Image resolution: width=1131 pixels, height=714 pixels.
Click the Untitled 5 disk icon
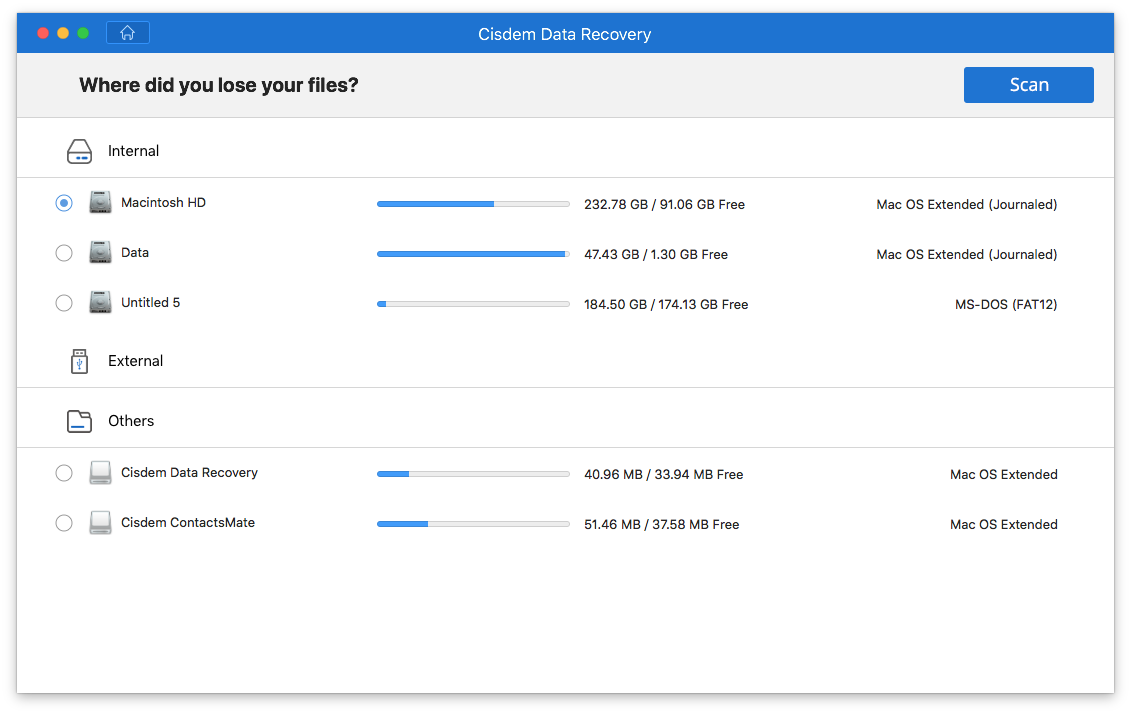pyautogui.click(x=100, y=302)
